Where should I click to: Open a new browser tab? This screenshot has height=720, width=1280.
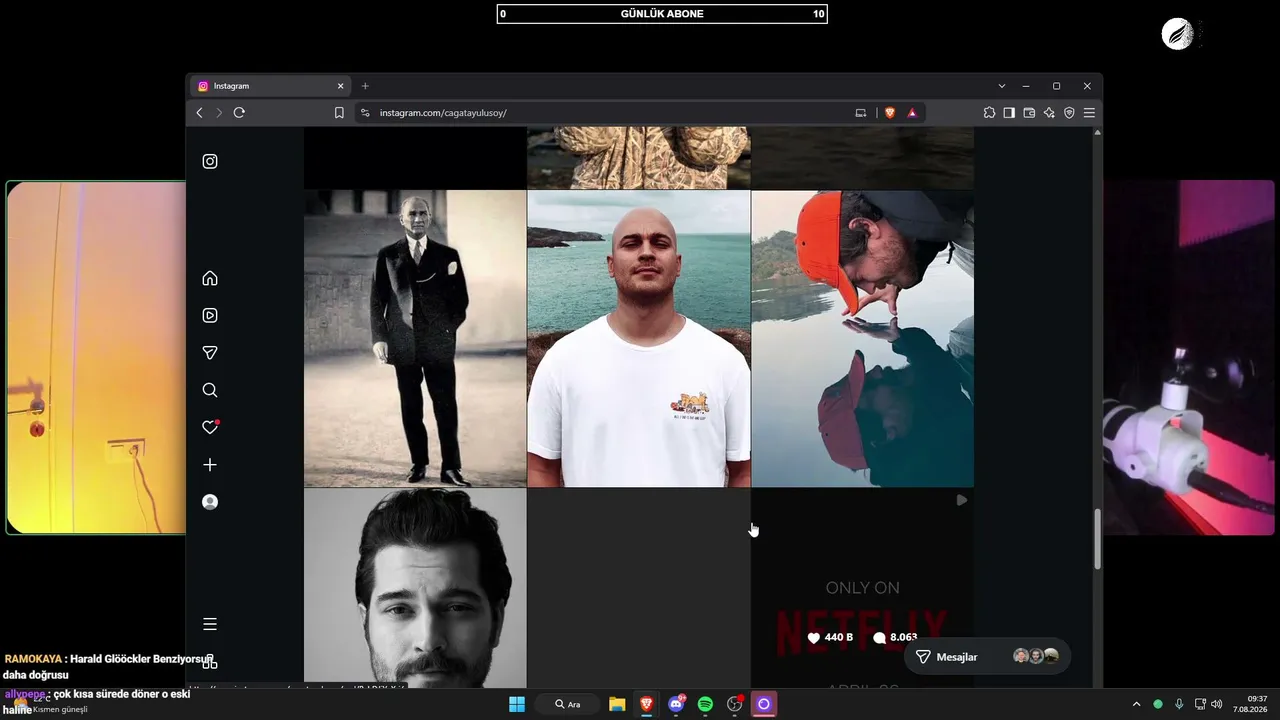pyautogui.click(x=365, y=86)
